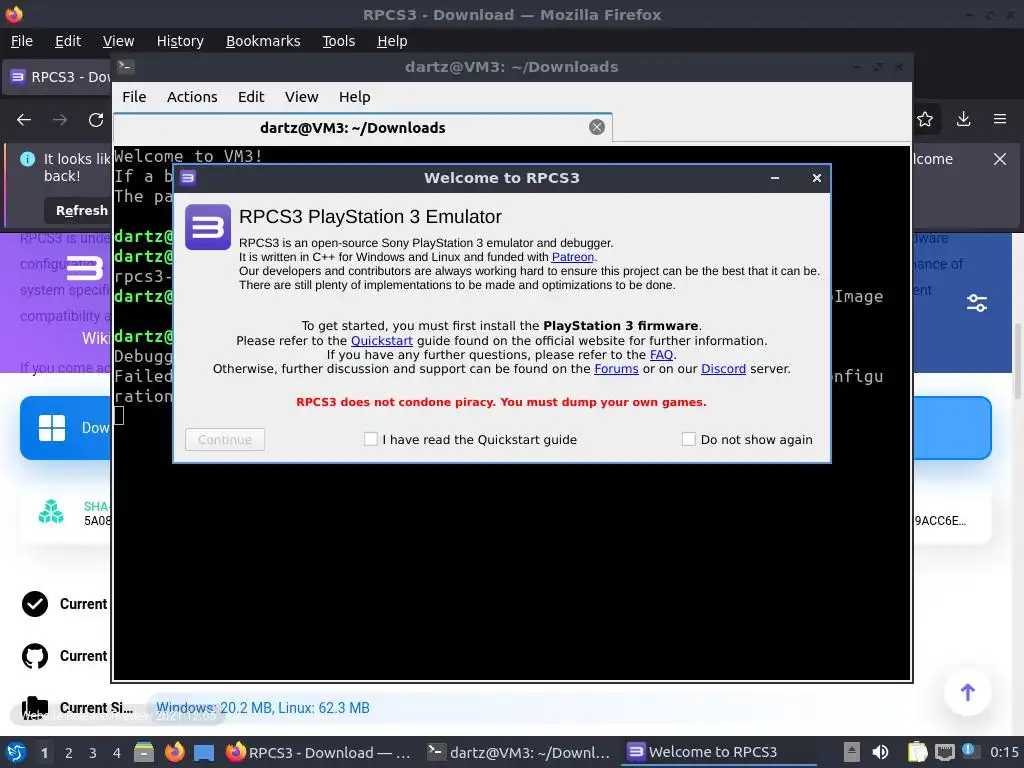Click the SHA checksum cubes icon
Image resolution: width=1024 pixels, height=768 pixels.
51,511
